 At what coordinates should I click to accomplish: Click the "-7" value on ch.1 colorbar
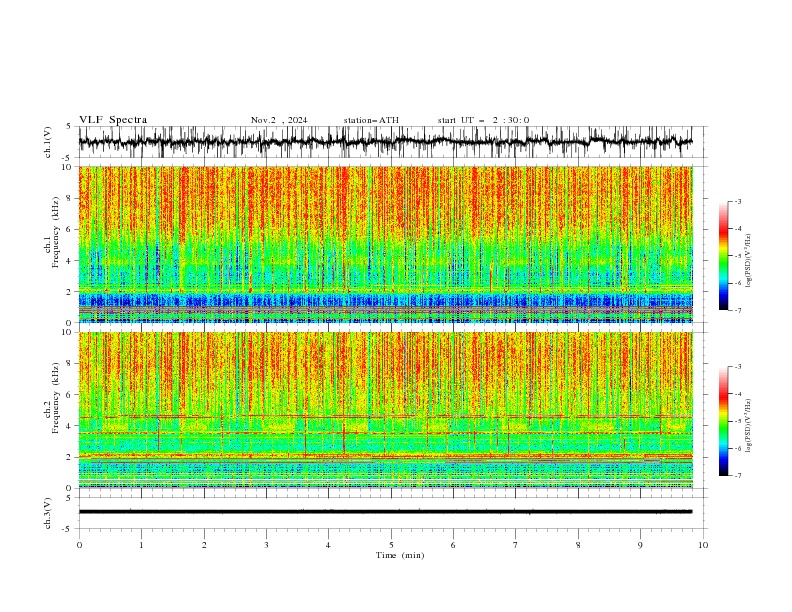click(x=738, y=310)
